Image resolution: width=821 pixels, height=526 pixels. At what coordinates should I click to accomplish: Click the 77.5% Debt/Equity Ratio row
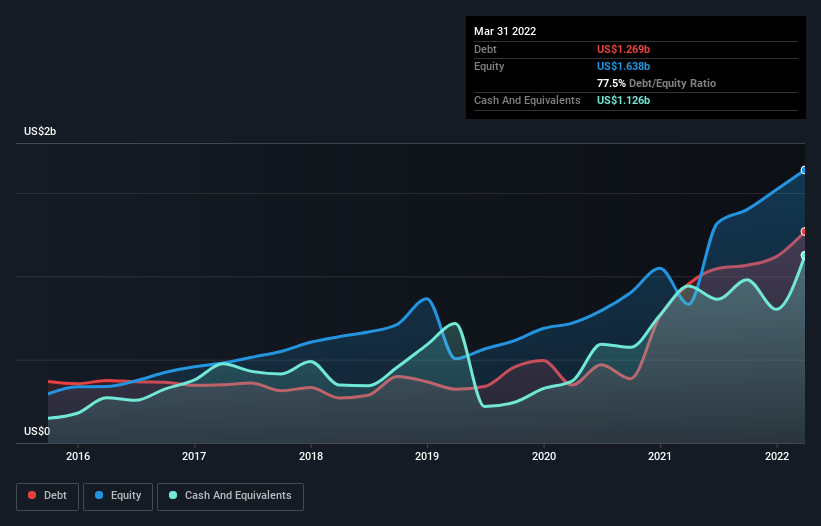click(x=656, y=83)
